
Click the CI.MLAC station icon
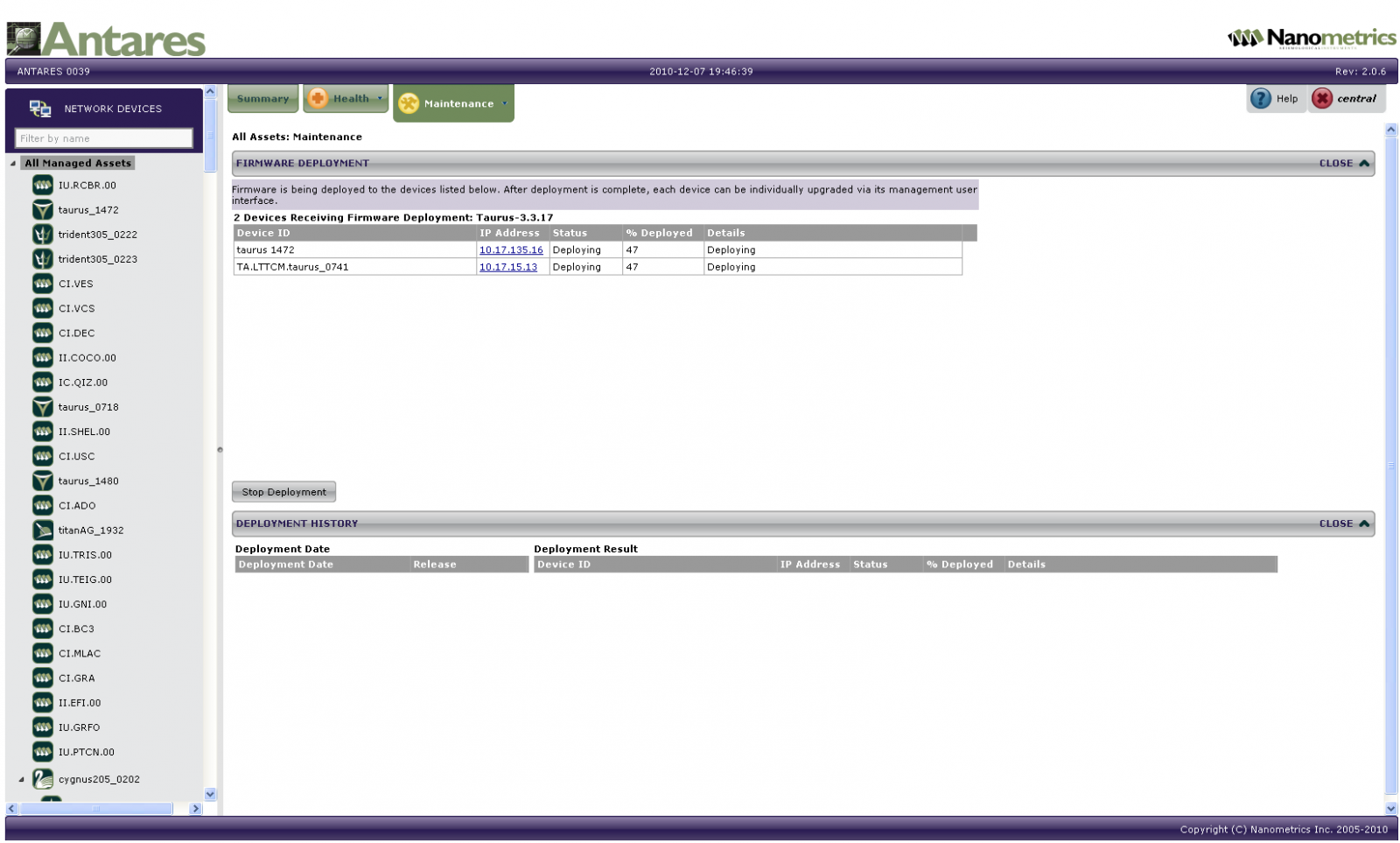pyautogui.click(x=43, y=653)
